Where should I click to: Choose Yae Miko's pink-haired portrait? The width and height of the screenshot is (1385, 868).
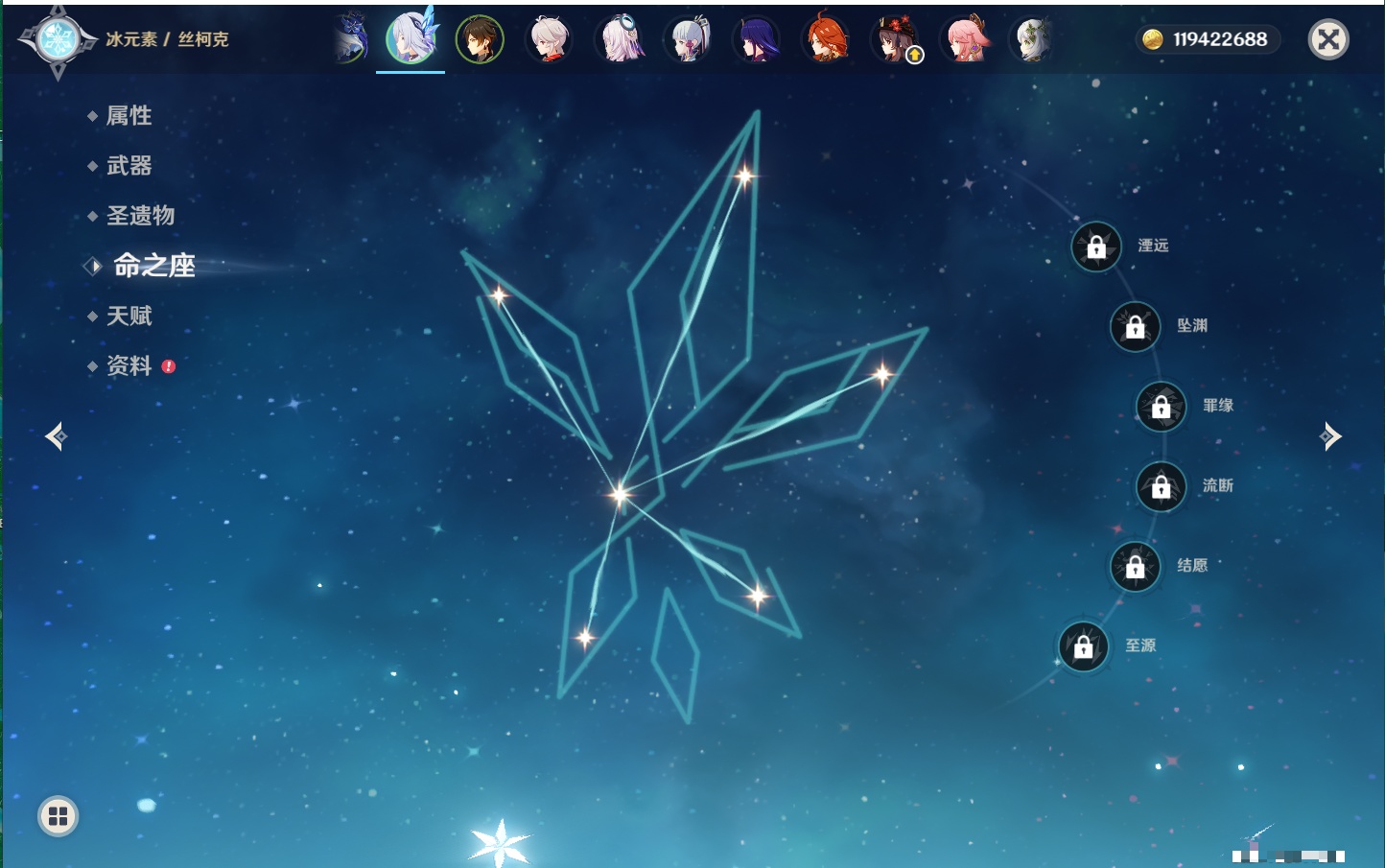pyautogui.click(x=965, y=39)
